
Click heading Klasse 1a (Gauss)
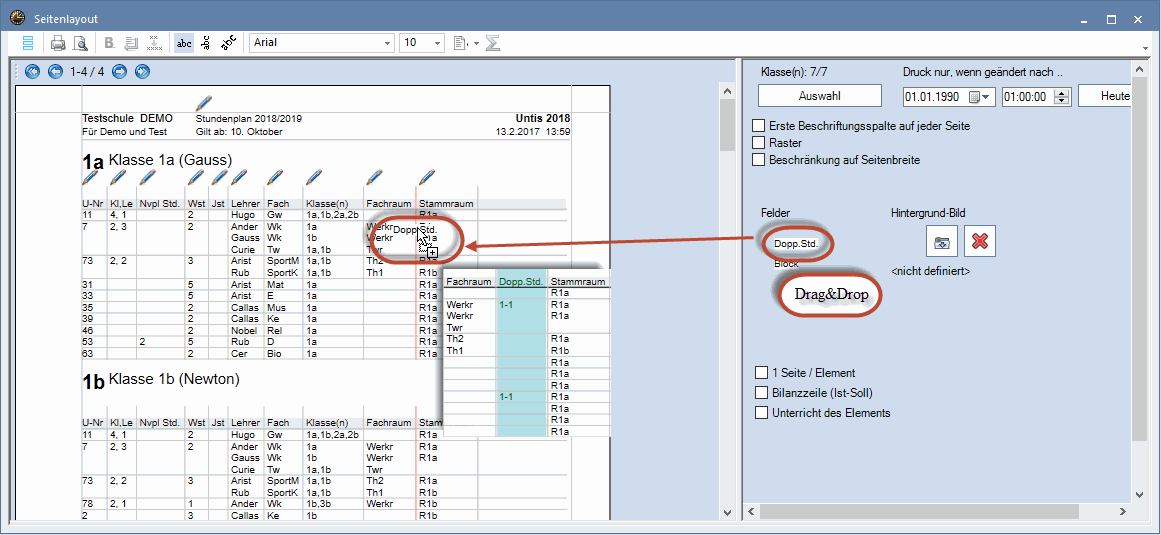coord(170,160)
